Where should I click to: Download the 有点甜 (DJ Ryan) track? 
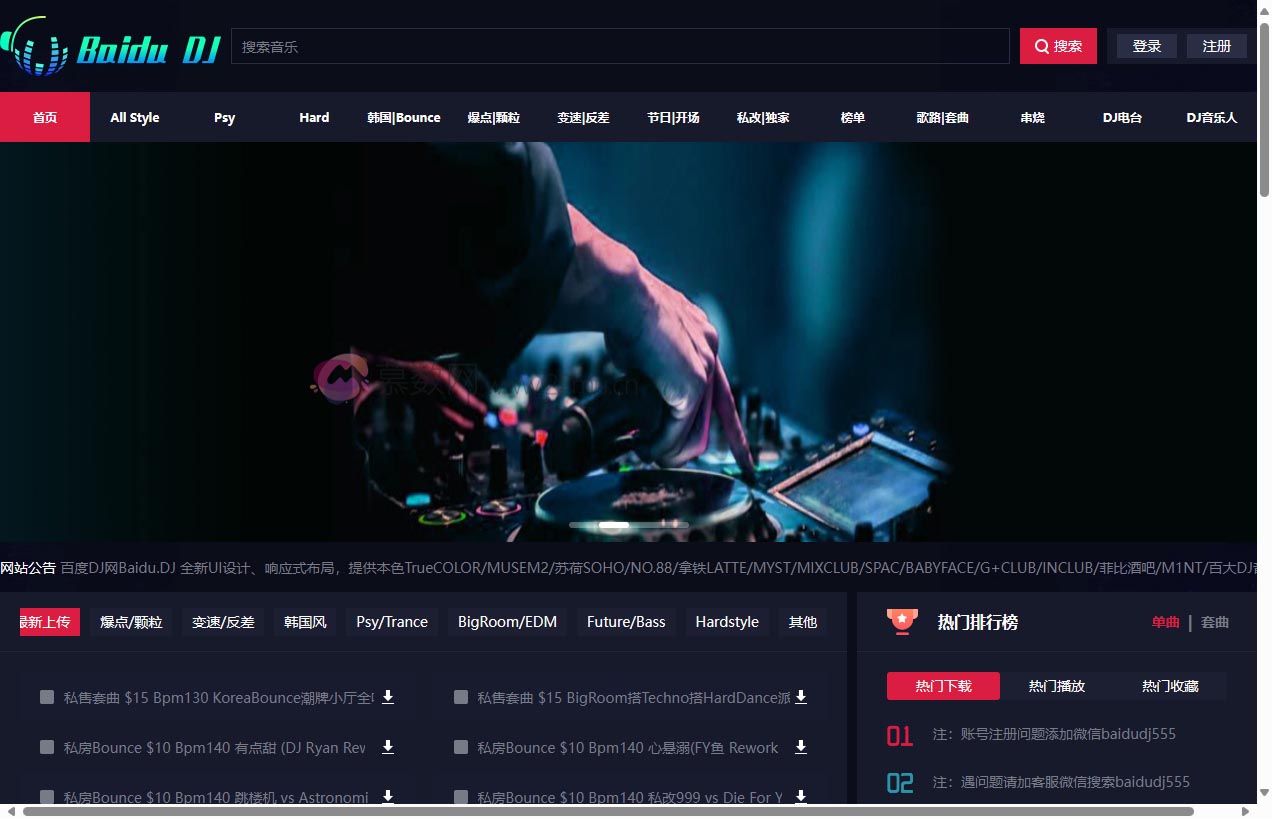[387, 745]
